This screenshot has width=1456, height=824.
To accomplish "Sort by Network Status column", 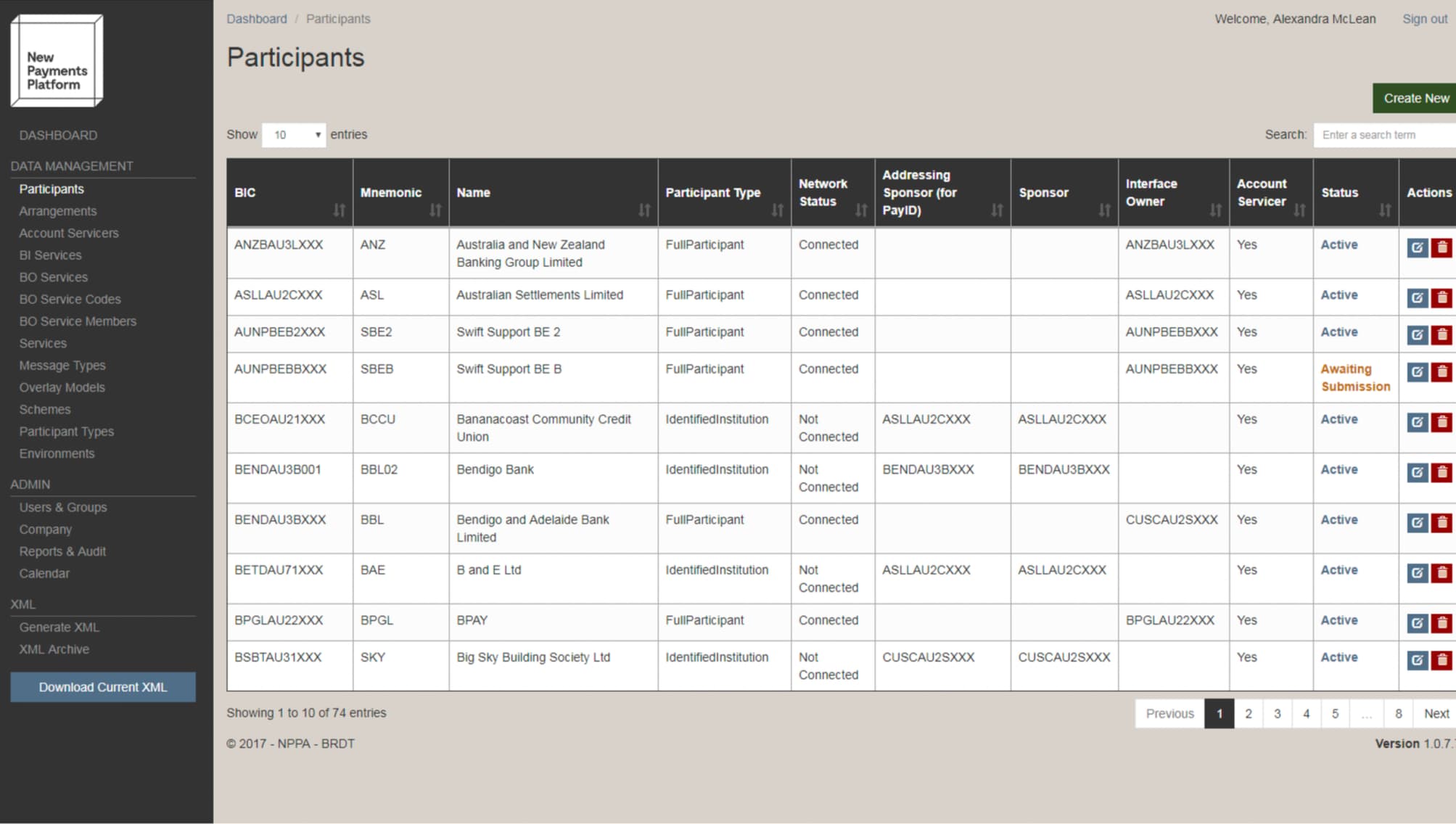I will [x=861, y=210].
